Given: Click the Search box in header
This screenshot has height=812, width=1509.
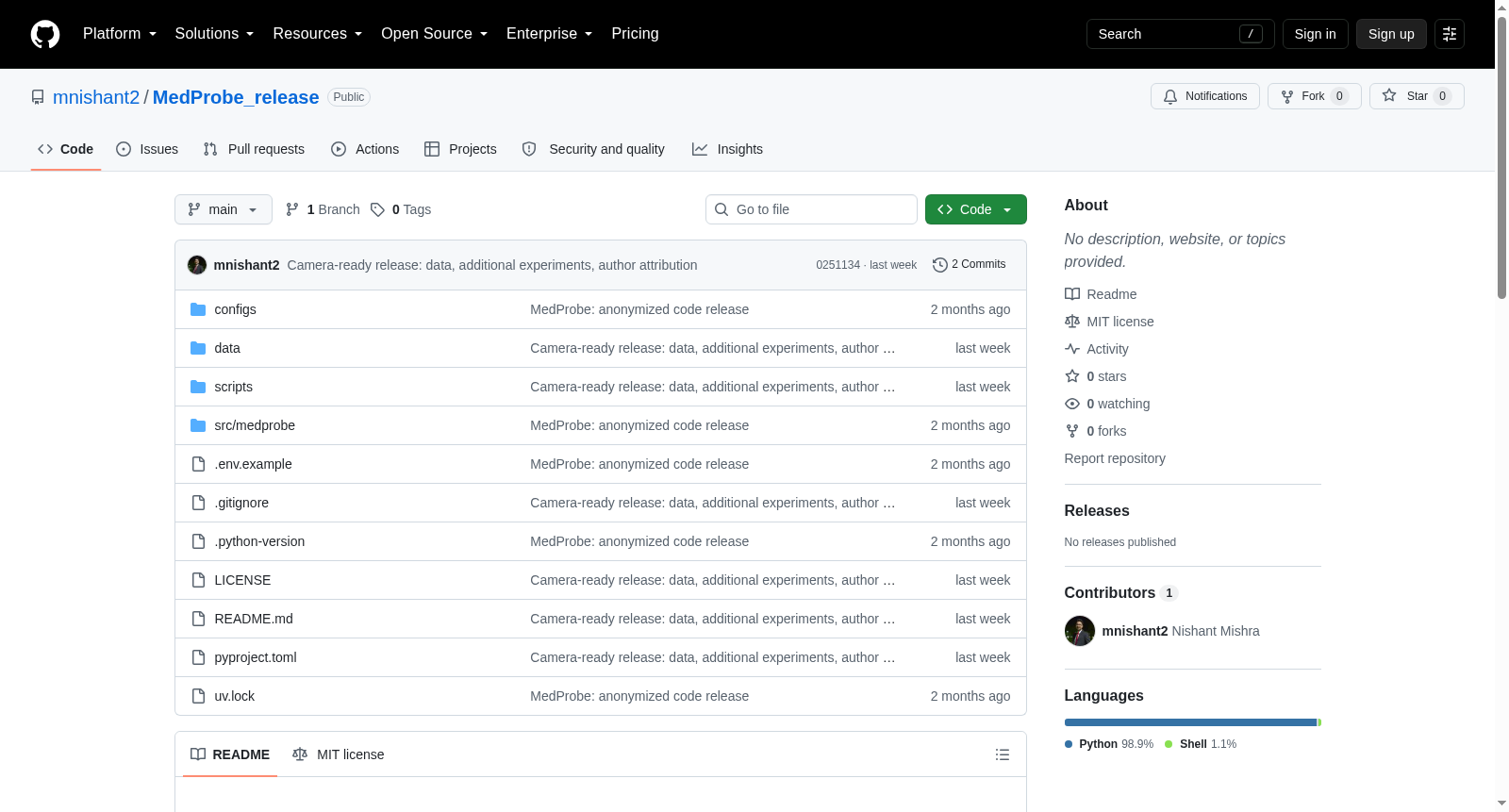Looking at the screenshot, I should 1181,34.
